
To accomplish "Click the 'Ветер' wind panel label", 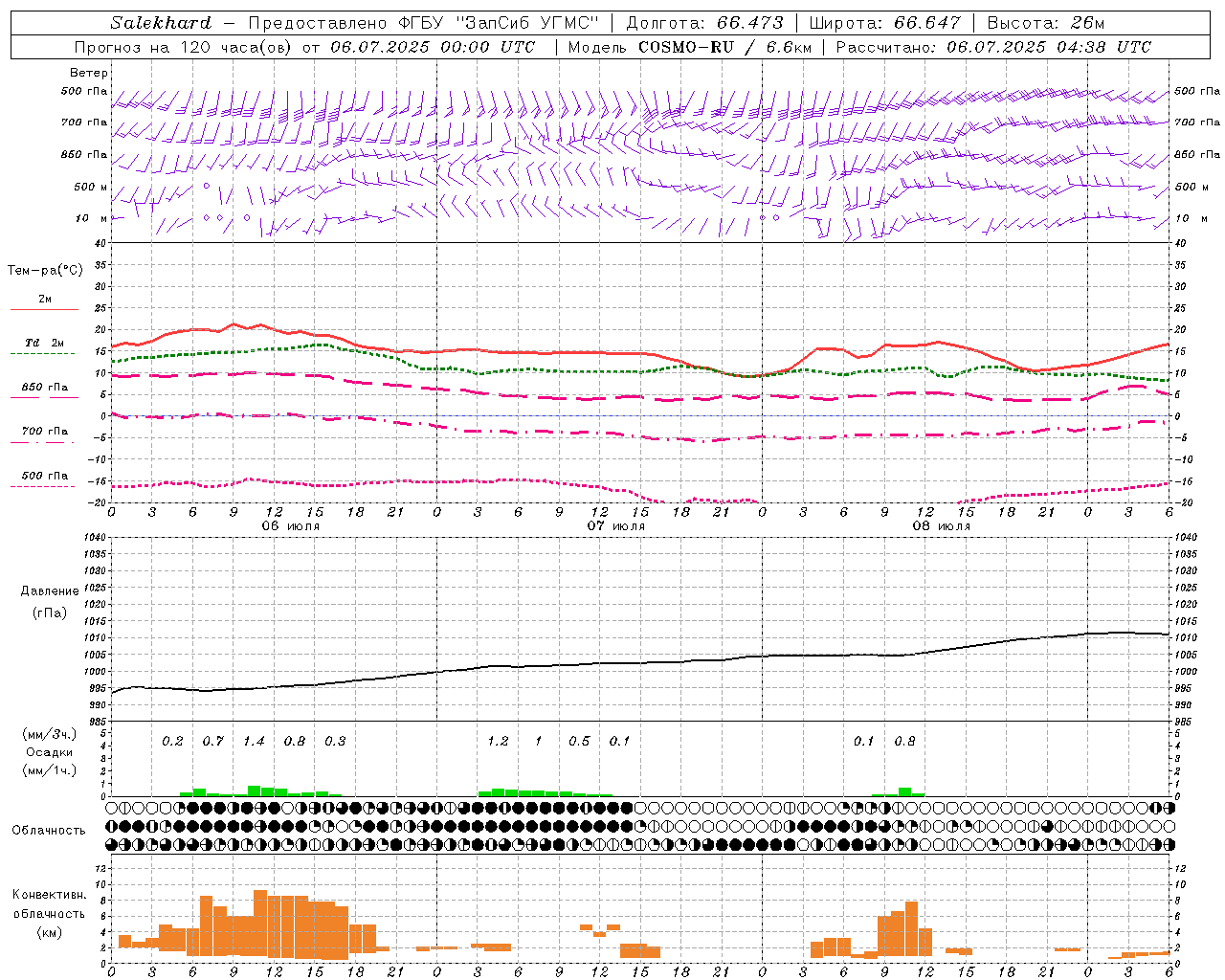I will coord(89,73).
